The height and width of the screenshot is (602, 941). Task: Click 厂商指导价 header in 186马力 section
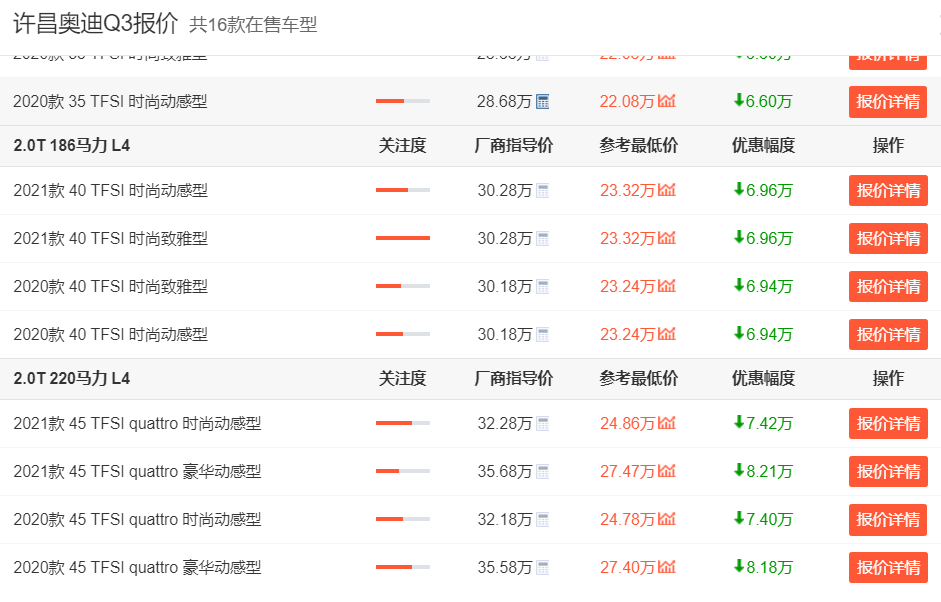[514, 145]
